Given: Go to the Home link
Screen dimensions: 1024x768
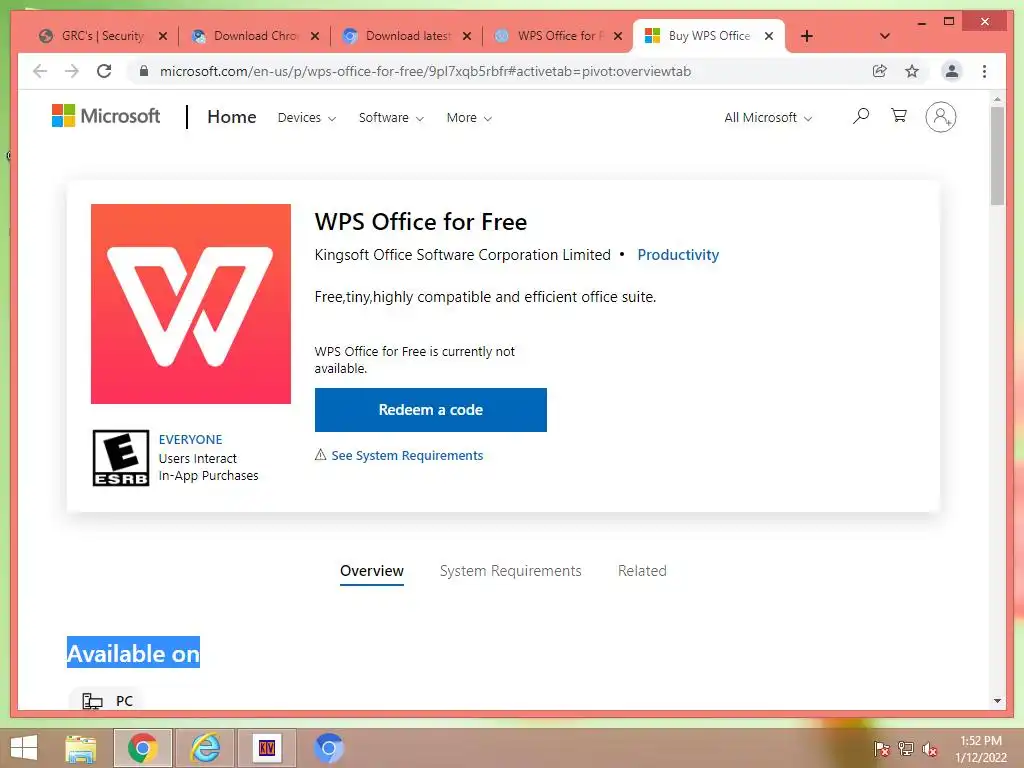Looking at the screenshot, I should [x=232, y=117].
